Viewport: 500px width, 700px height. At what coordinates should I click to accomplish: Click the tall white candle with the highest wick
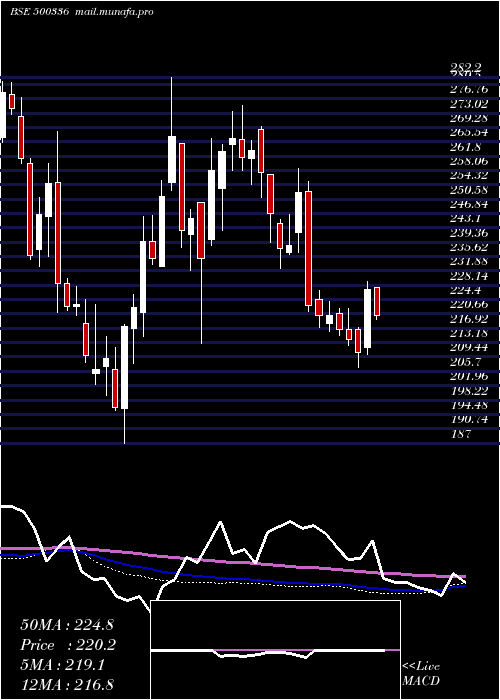tap(171, 134)
